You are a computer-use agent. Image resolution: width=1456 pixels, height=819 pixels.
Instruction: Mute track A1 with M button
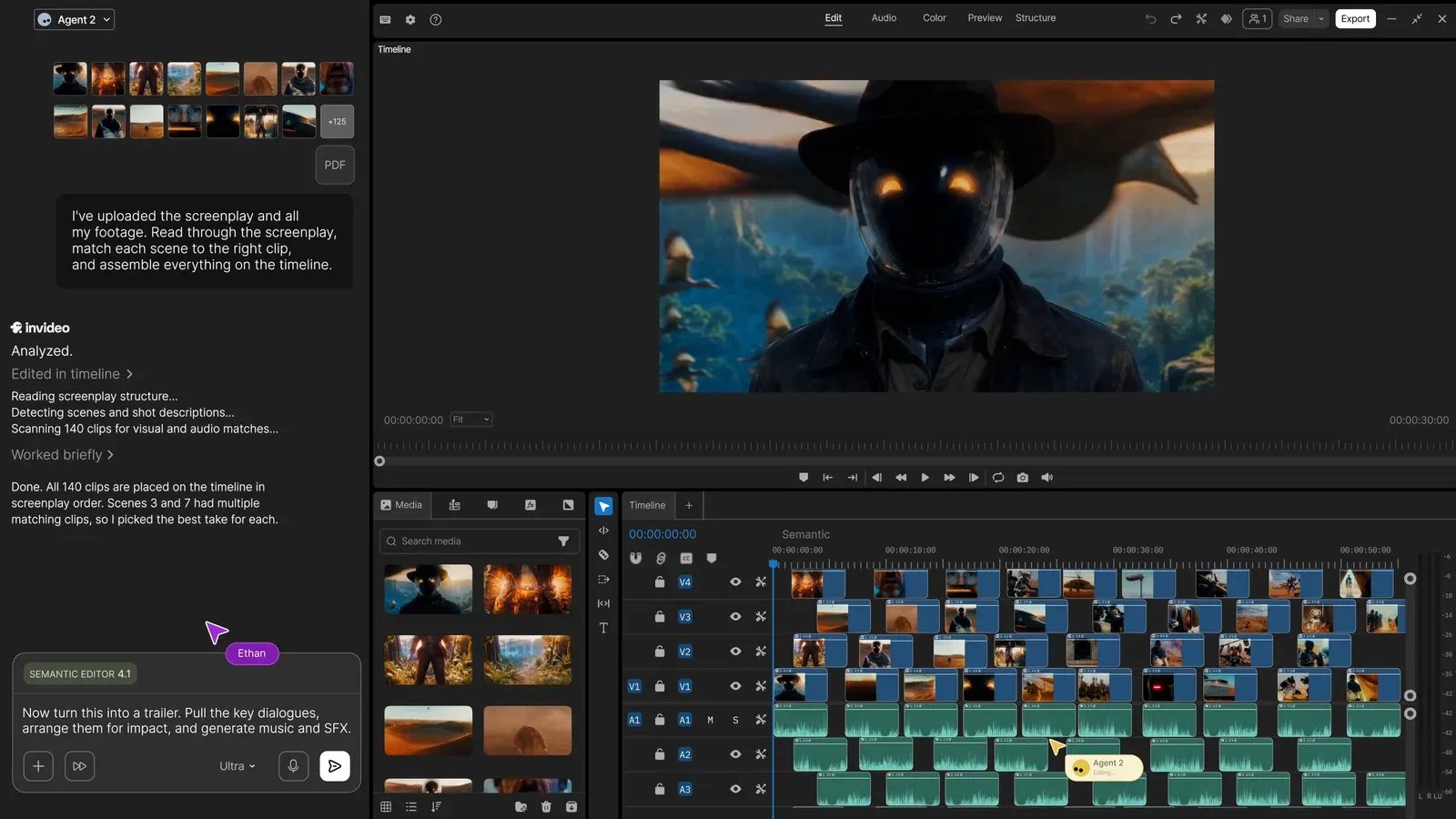pyautogui.click(x=710, y=720)
